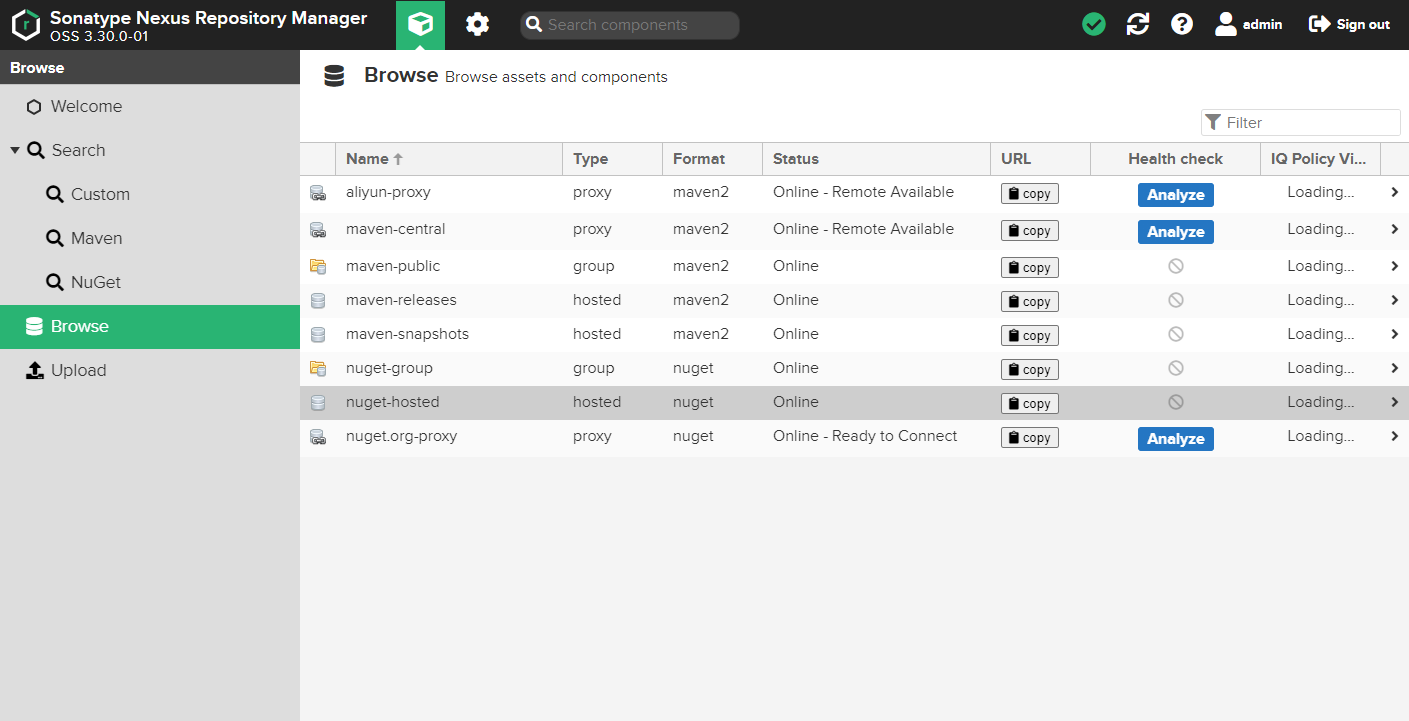Expand details for the nuget.org-proxy row
This screenshot has height=721, width=1409.
point(1394,436)
